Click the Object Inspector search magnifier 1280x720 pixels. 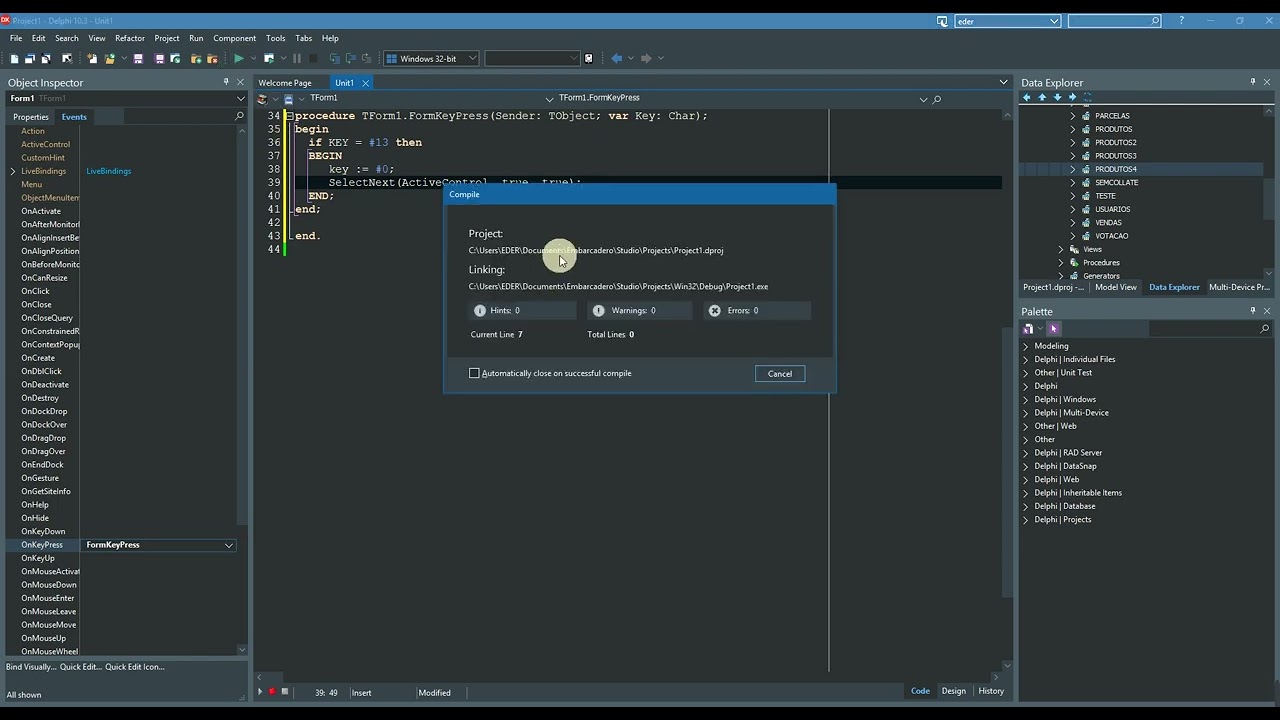click(239, 116)
